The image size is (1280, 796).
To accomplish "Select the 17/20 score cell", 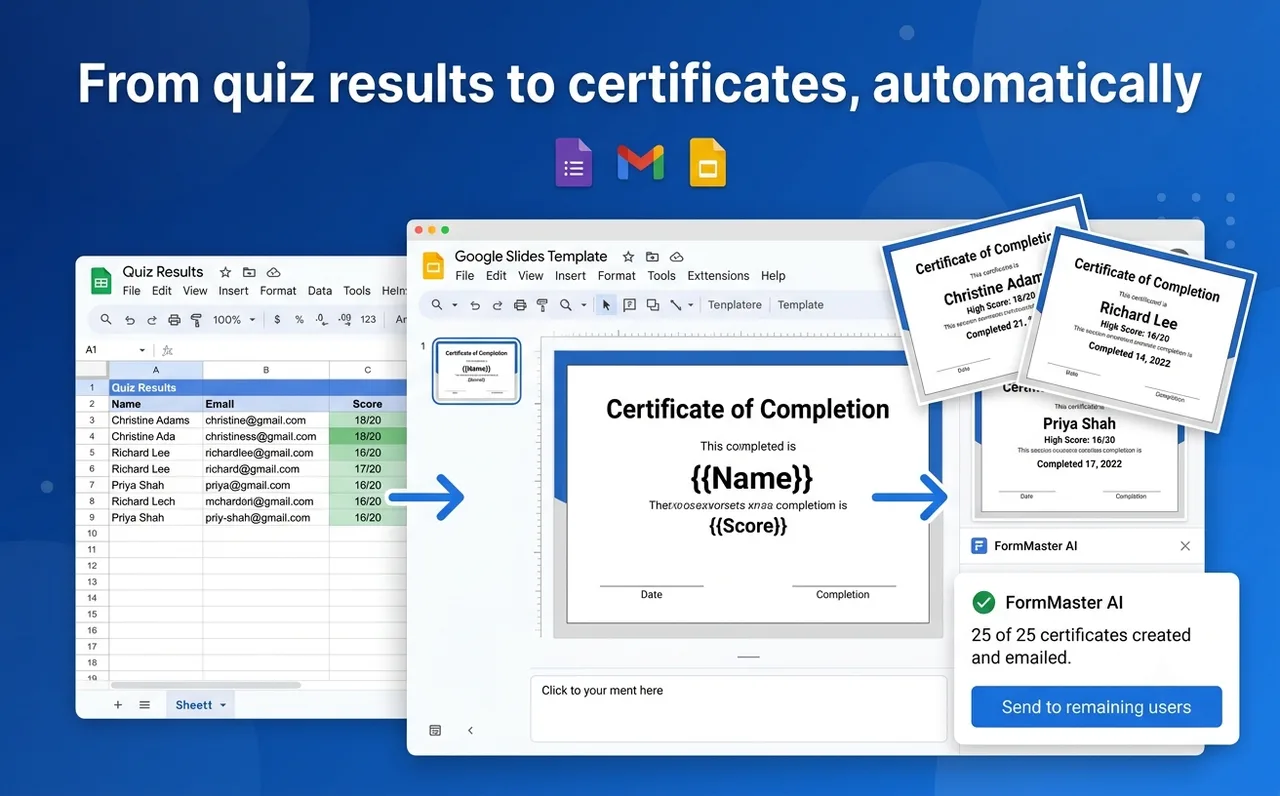I will tap(368, 469).
